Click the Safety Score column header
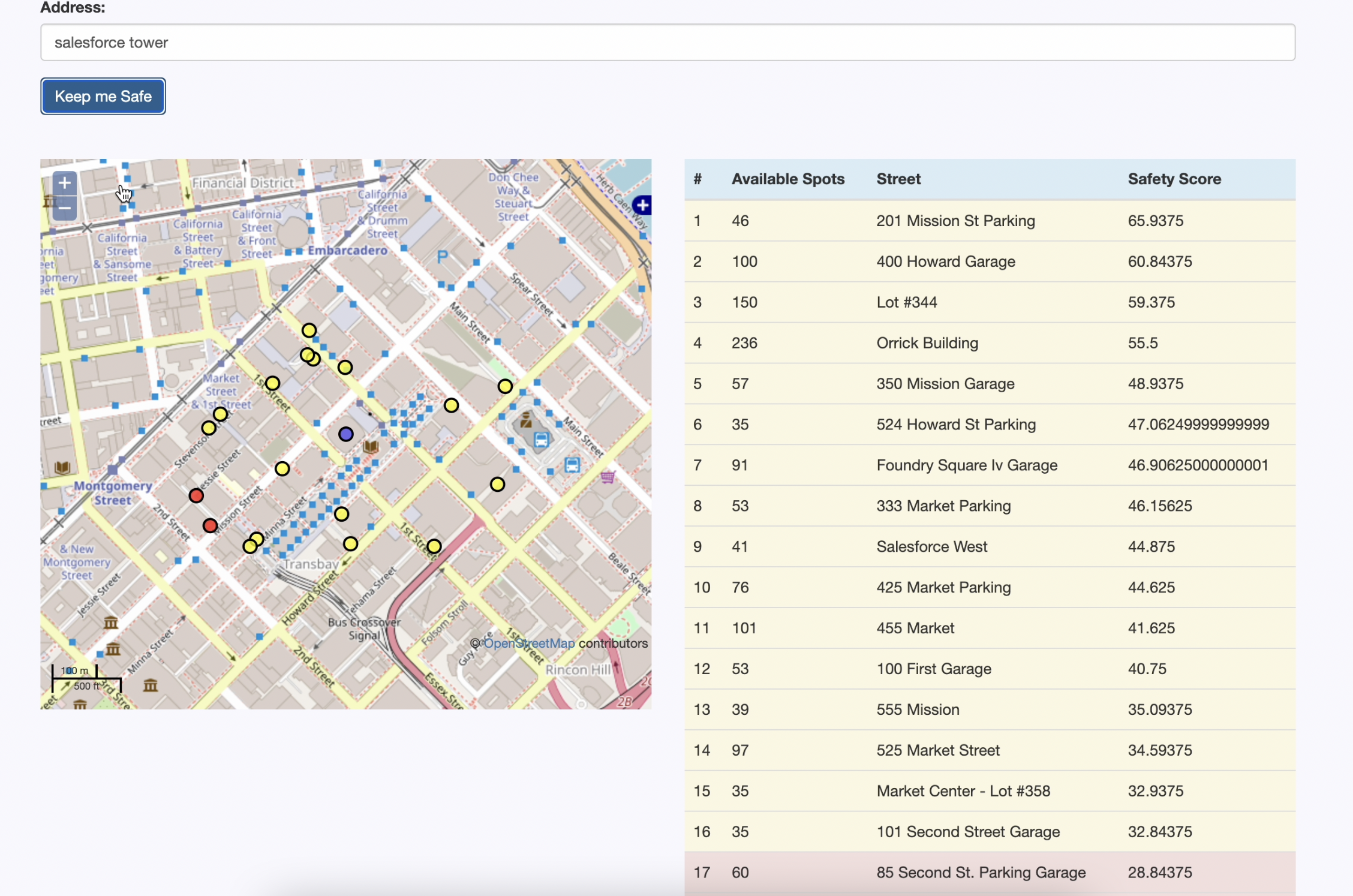The width and height of the screenshot is (1353, 896). tap(1174, 179)
